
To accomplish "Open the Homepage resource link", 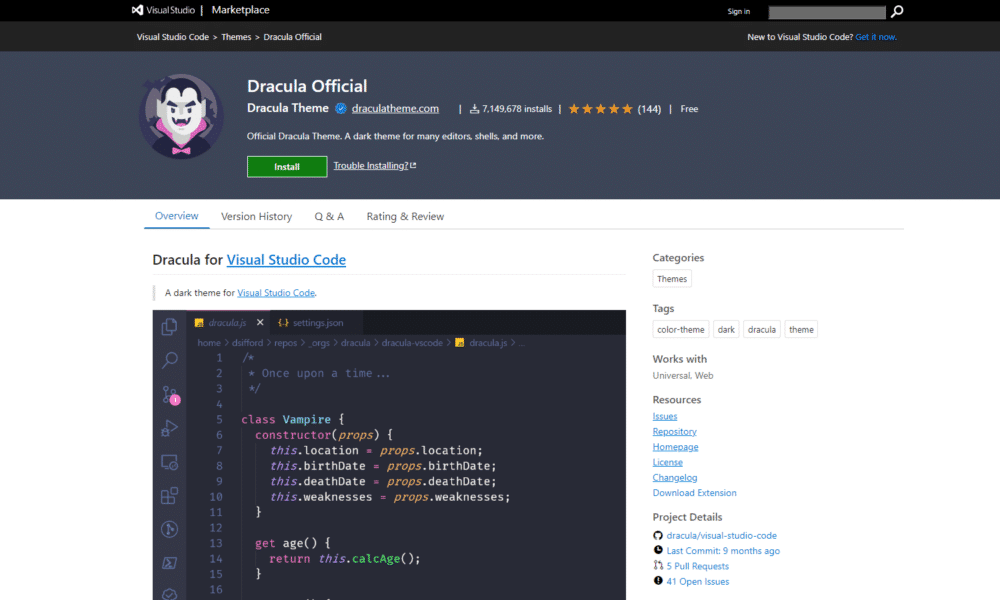I will (675, 447).
